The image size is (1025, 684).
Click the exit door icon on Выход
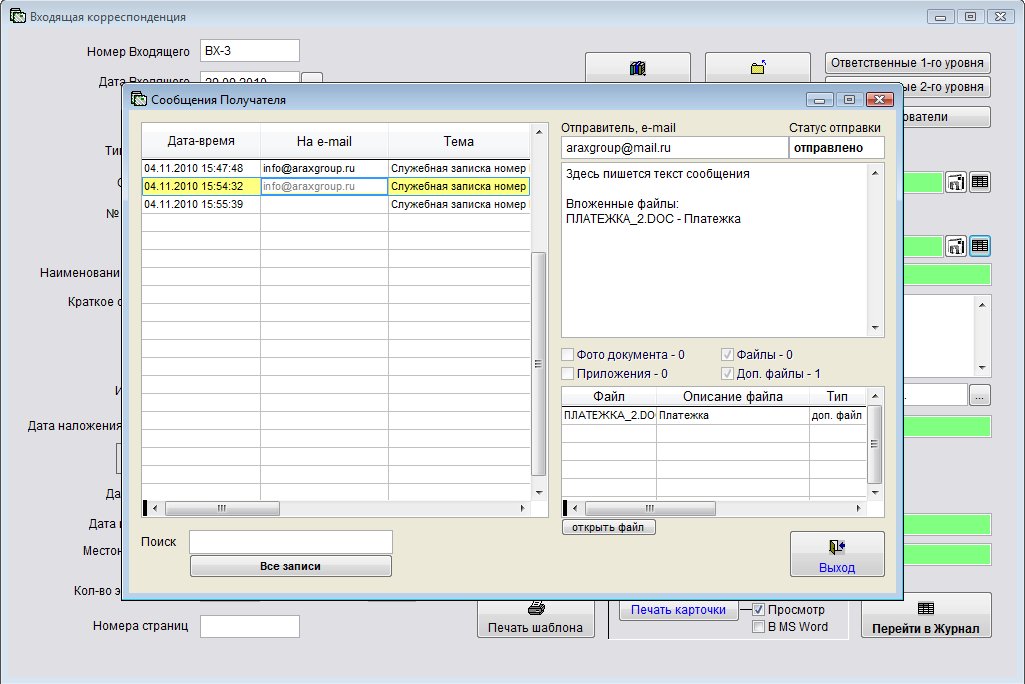tap(837, 546)
